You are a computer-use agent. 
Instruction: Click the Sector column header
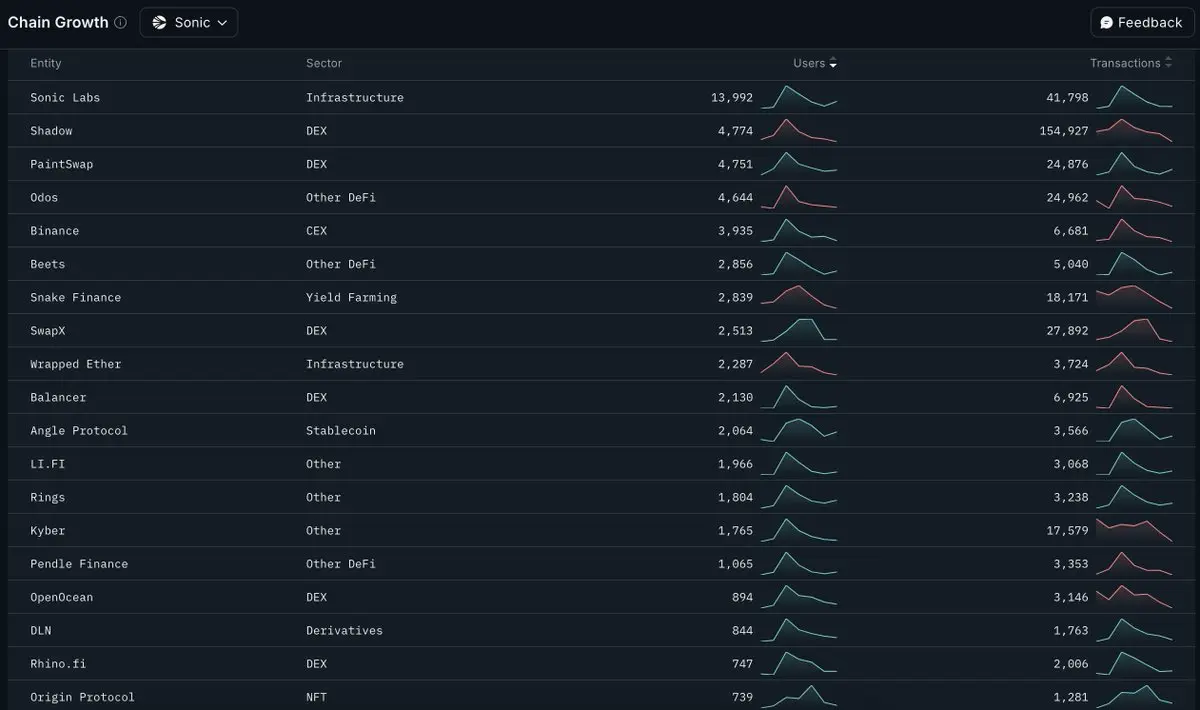tap(324, 63)
